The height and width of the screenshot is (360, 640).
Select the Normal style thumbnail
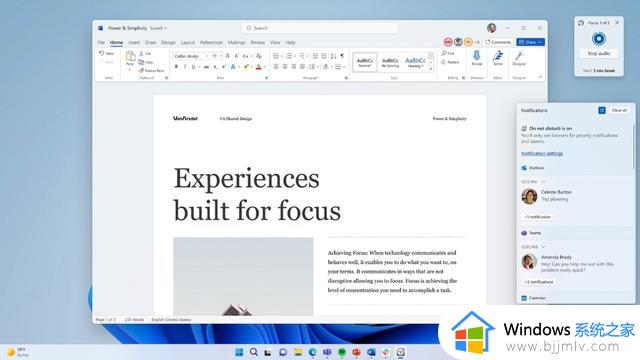(x=364, y=62)
